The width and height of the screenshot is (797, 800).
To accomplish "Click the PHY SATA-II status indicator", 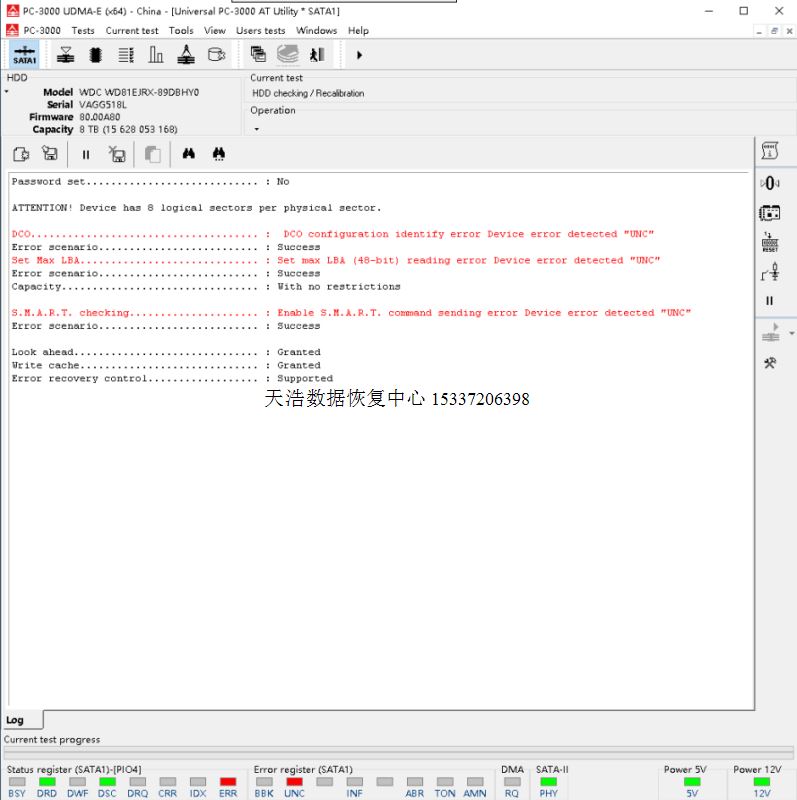I will 548,782.
